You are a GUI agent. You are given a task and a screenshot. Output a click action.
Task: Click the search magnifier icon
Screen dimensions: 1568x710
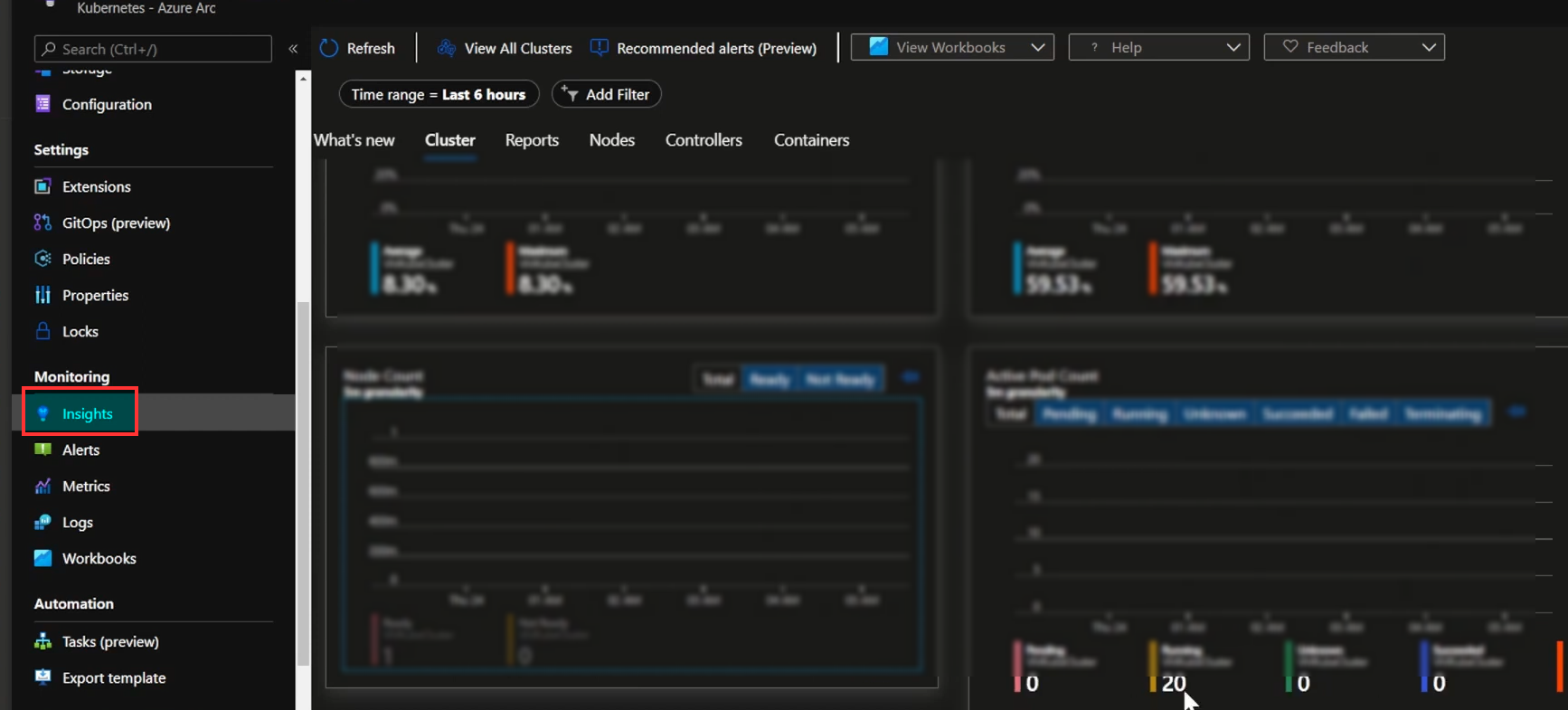[49, 49]
